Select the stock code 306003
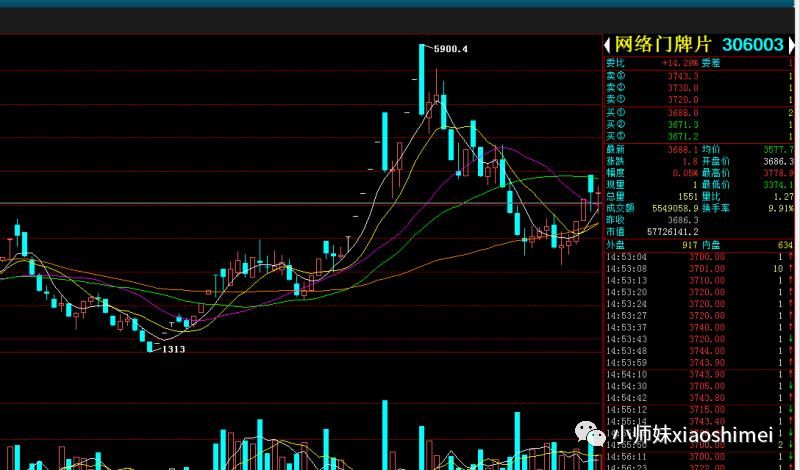Viewport: 800px width, 470px height. [753, 45]
